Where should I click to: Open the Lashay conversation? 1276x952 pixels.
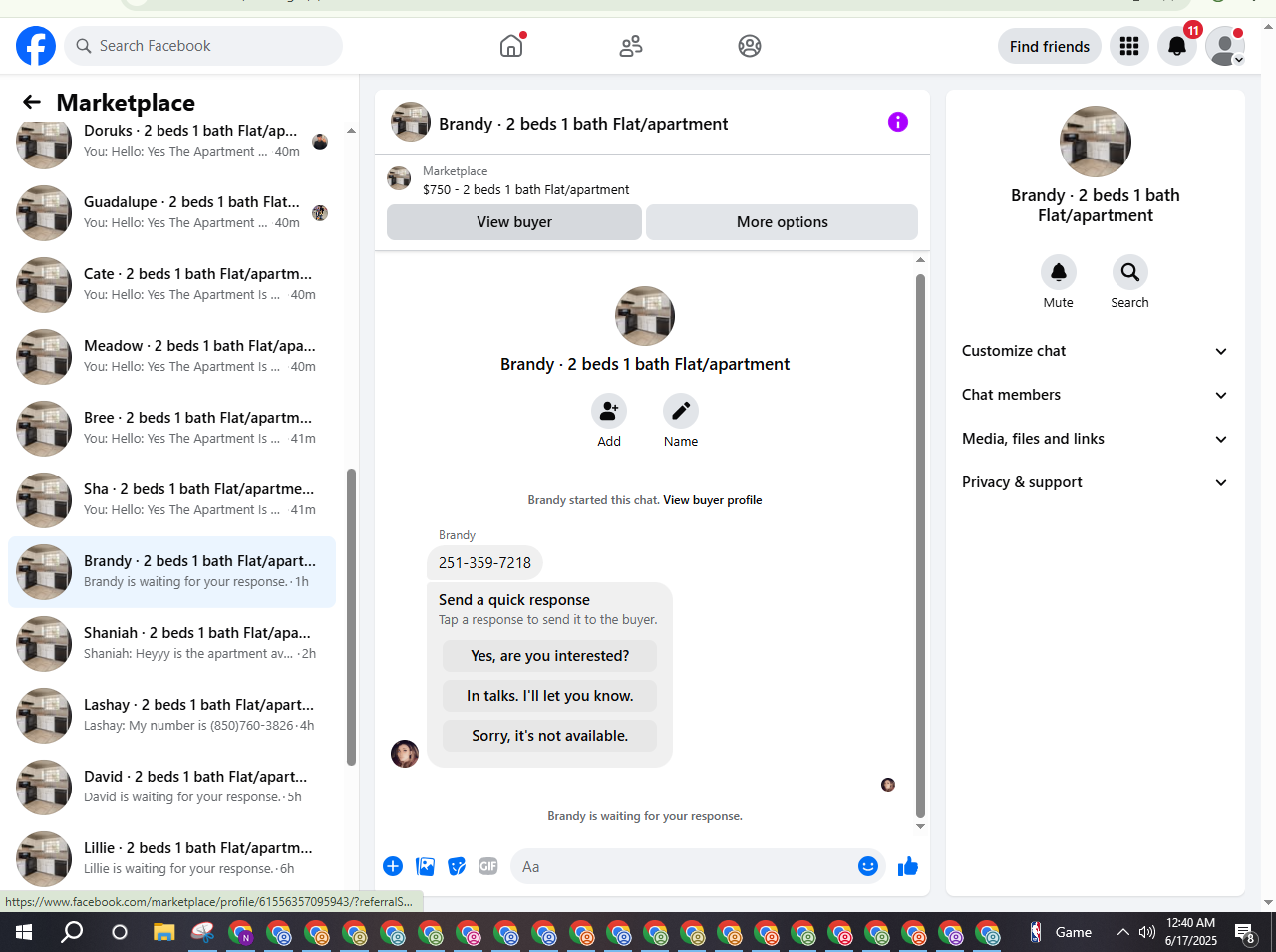click(171, 716)
